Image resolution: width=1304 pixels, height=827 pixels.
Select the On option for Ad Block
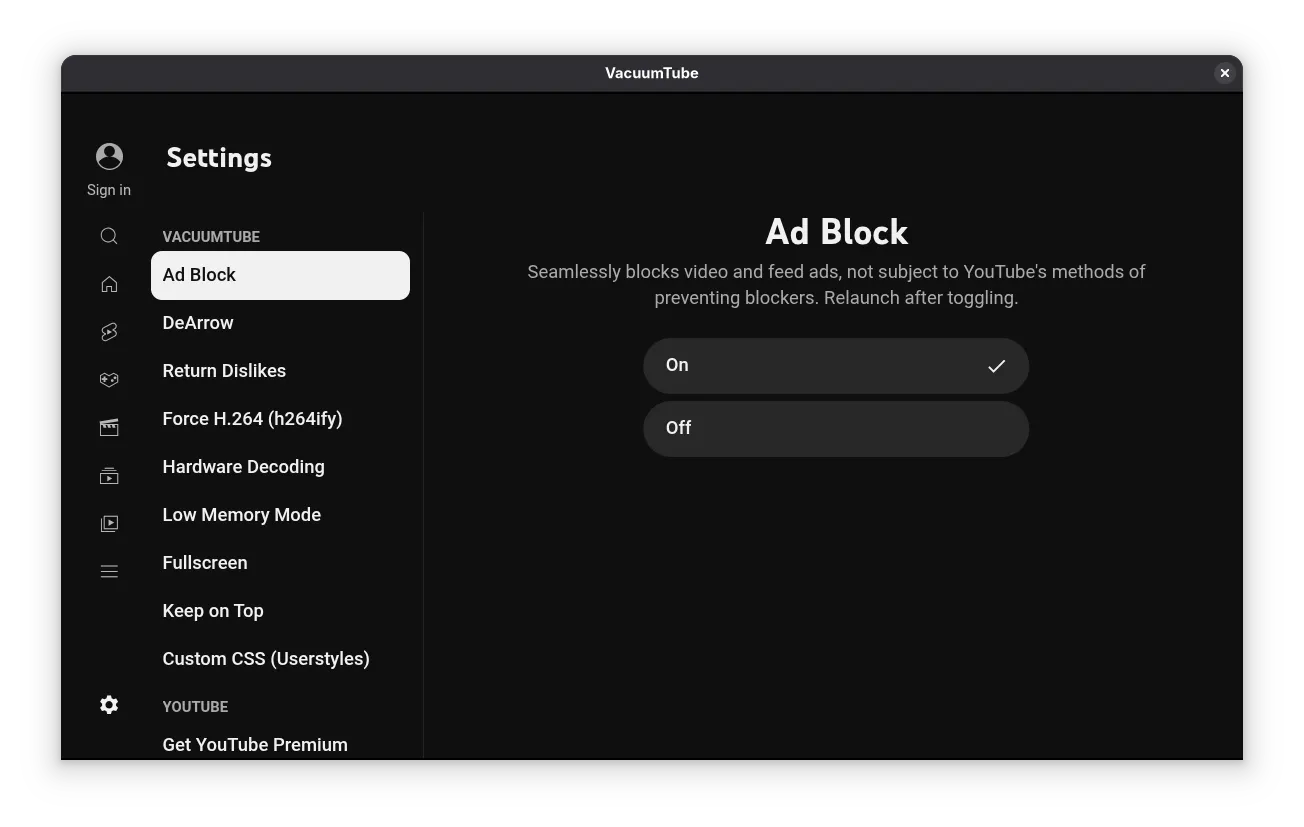835,365
